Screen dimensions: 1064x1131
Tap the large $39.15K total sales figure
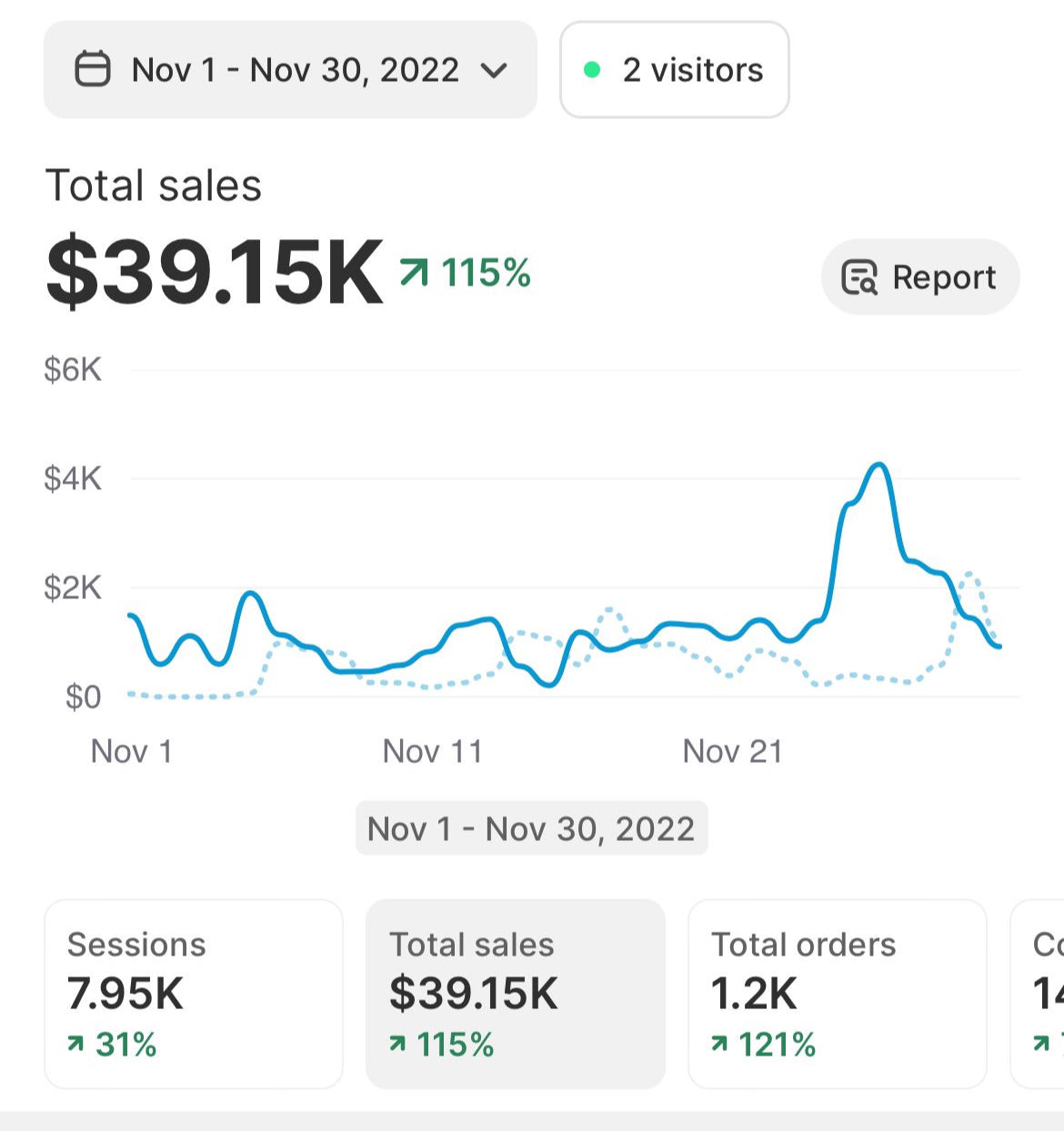coord(215,272)
